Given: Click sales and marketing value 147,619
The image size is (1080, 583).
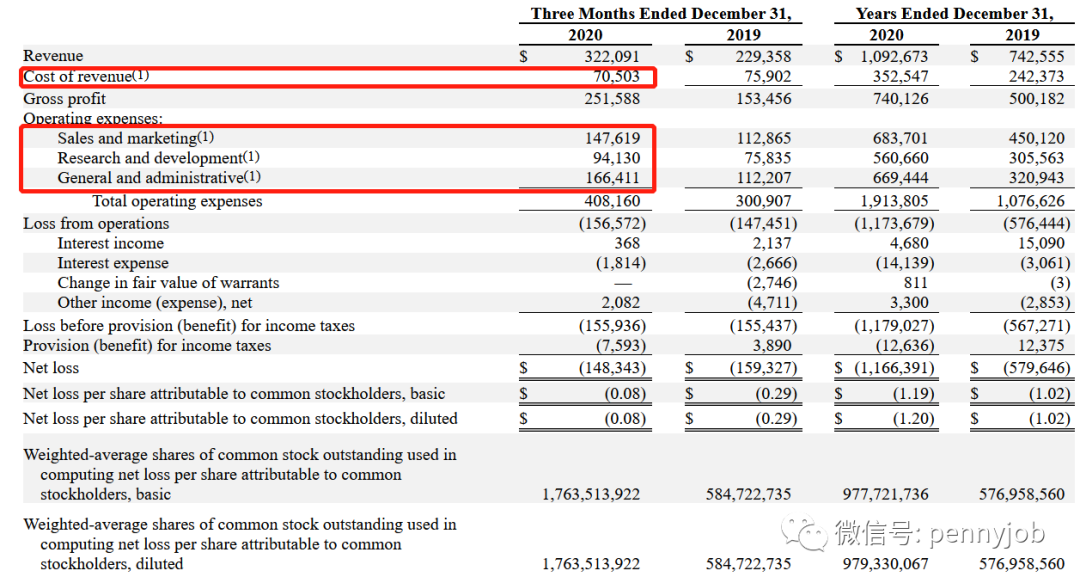Looking at the screenshot, I should tap(612, 139).
